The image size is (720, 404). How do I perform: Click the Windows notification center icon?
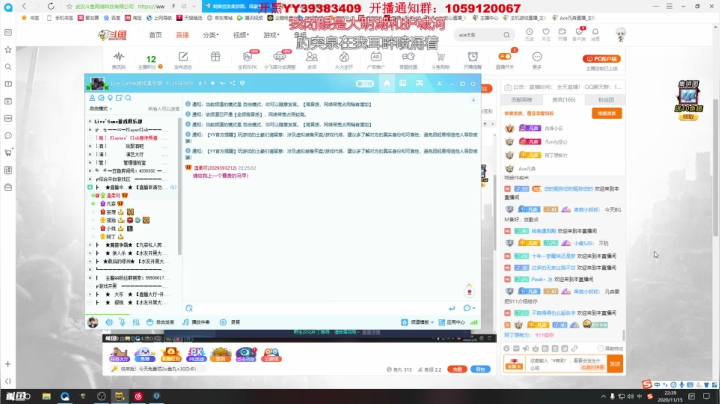(706, 396)
